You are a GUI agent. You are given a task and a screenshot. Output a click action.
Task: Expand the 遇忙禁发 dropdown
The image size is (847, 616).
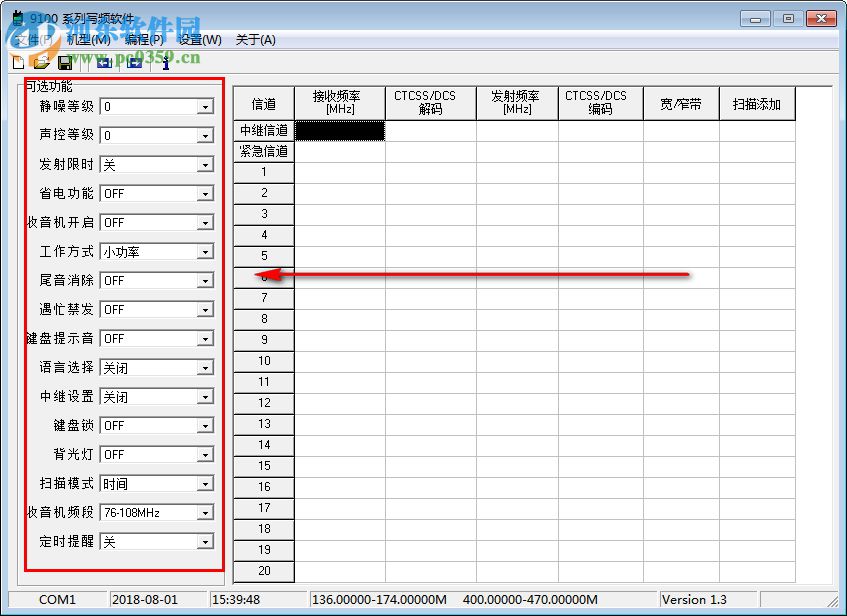click(205, 310)
